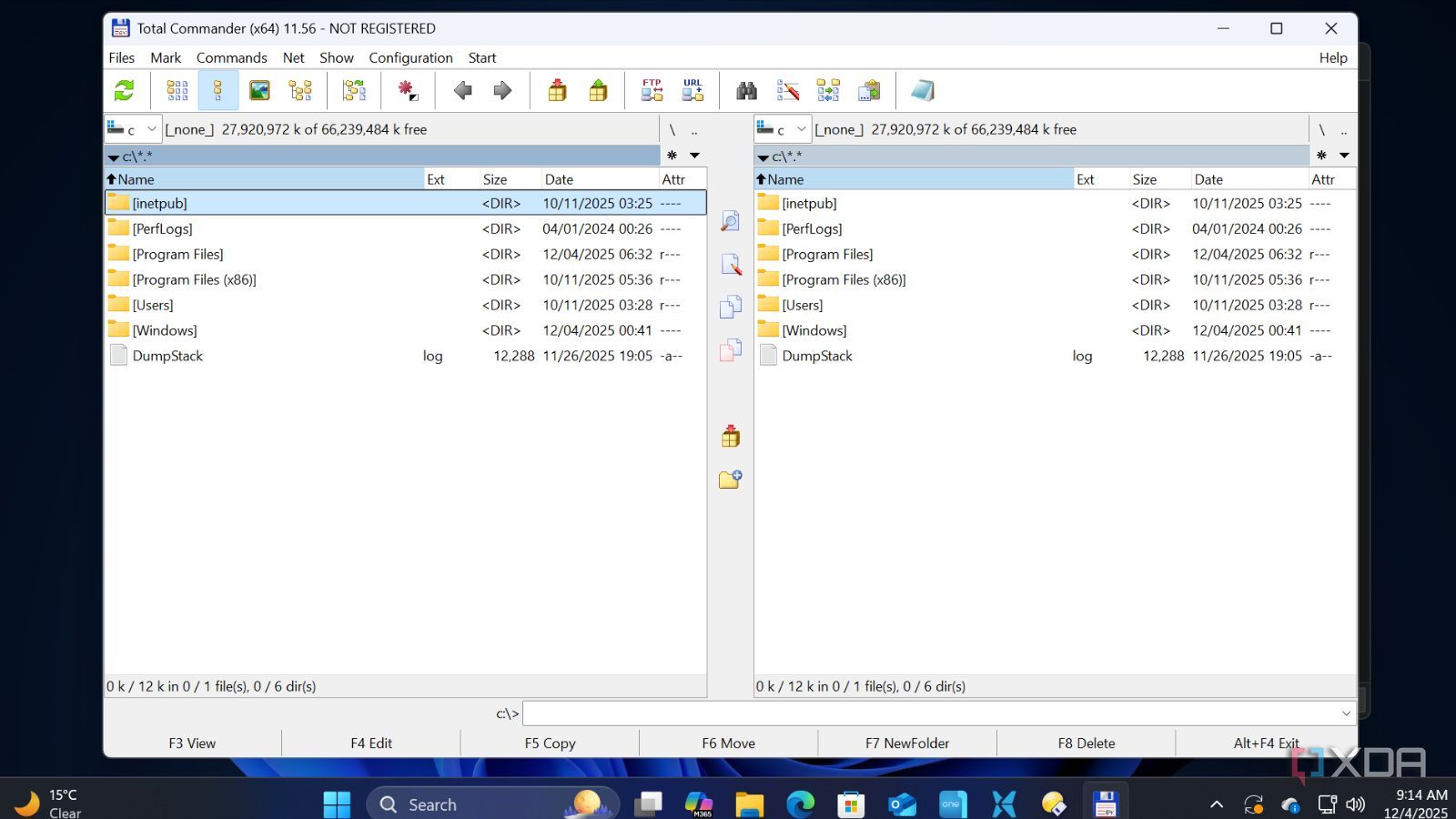Go forward with the right arrow icon
This screenshot has width=1456, height=819.
tap(502, 90)
